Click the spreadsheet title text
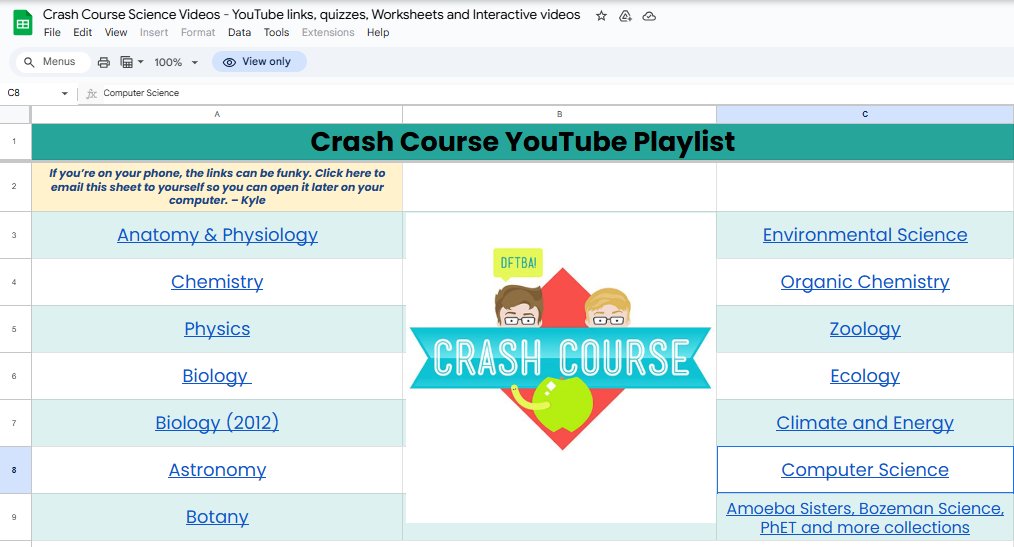This screenshot has height=547, width=1014. [312, 15]
